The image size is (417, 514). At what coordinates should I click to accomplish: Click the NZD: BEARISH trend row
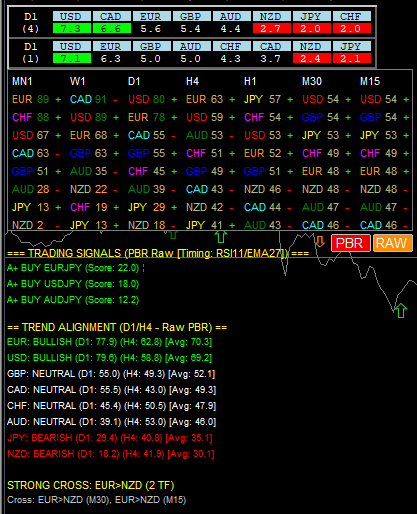click(x=111, y=454)
